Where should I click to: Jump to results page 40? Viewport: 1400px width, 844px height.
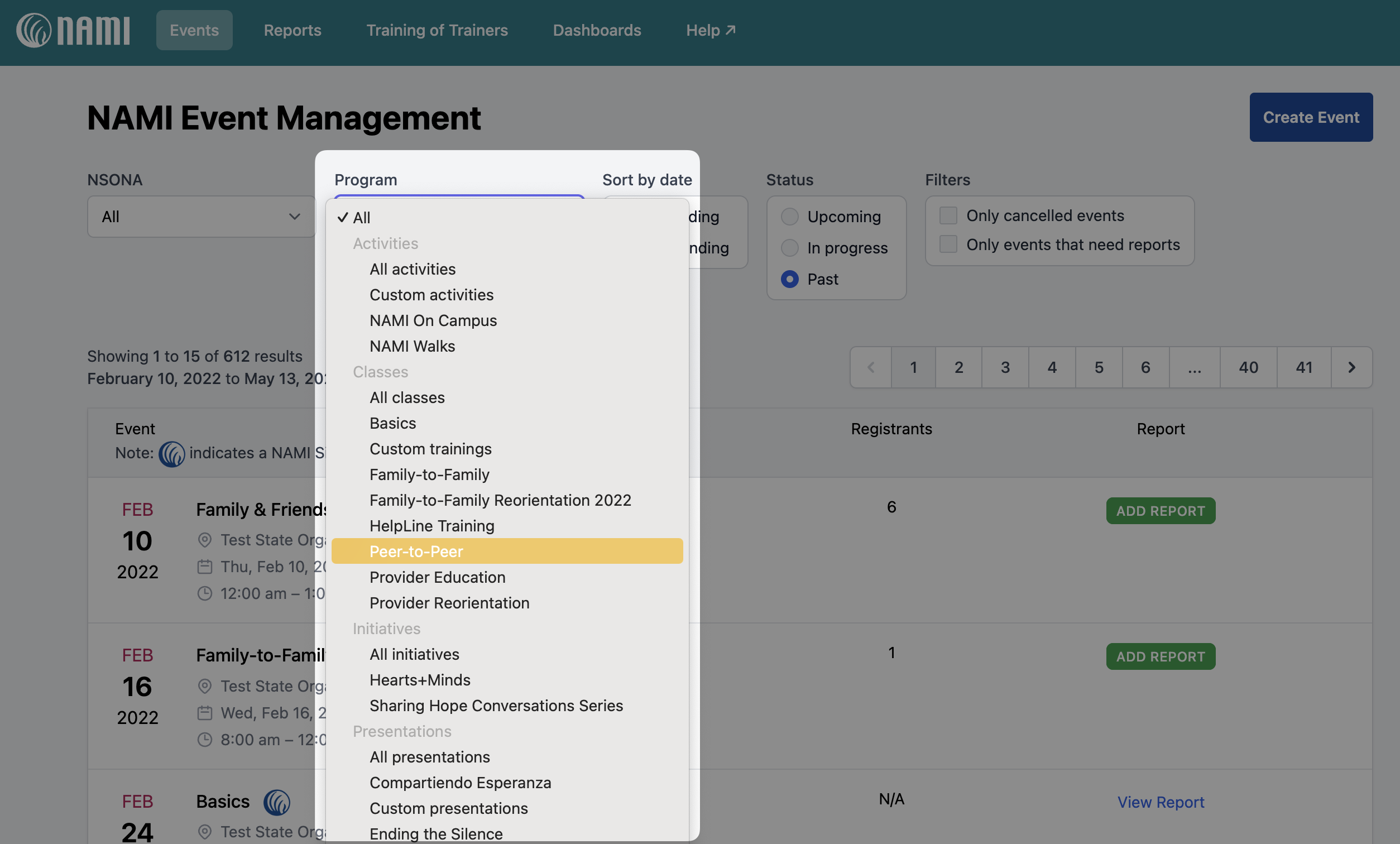tap(1248, 367)
